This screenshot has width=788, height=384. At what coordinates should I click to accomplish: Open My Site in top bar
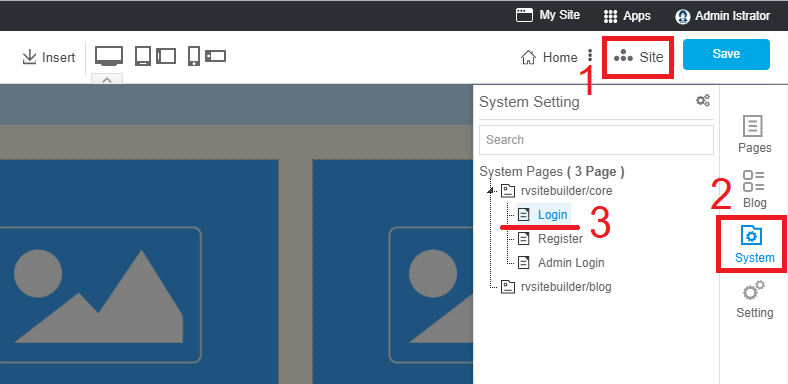[548, 15]
